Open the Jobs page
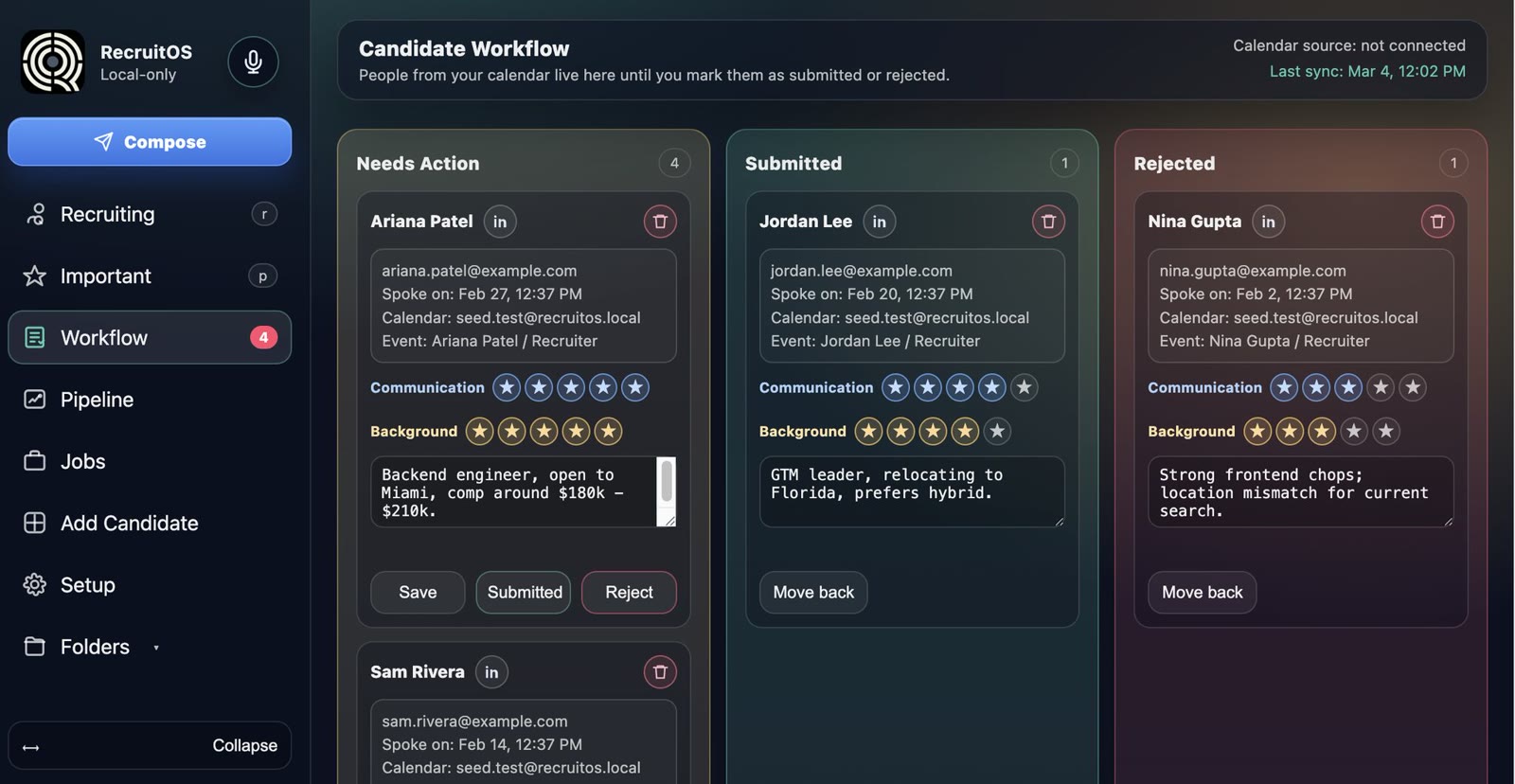Viewport: 1515px width, 784px height. [x=150, y=462]
